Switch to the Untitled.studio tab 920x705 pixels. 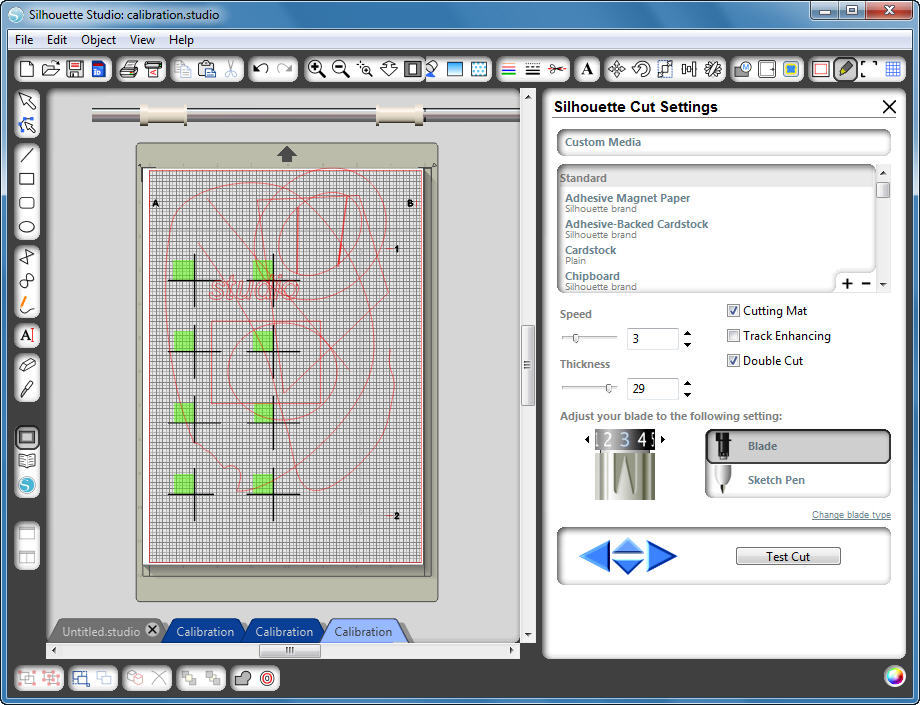tap(100, 630)
